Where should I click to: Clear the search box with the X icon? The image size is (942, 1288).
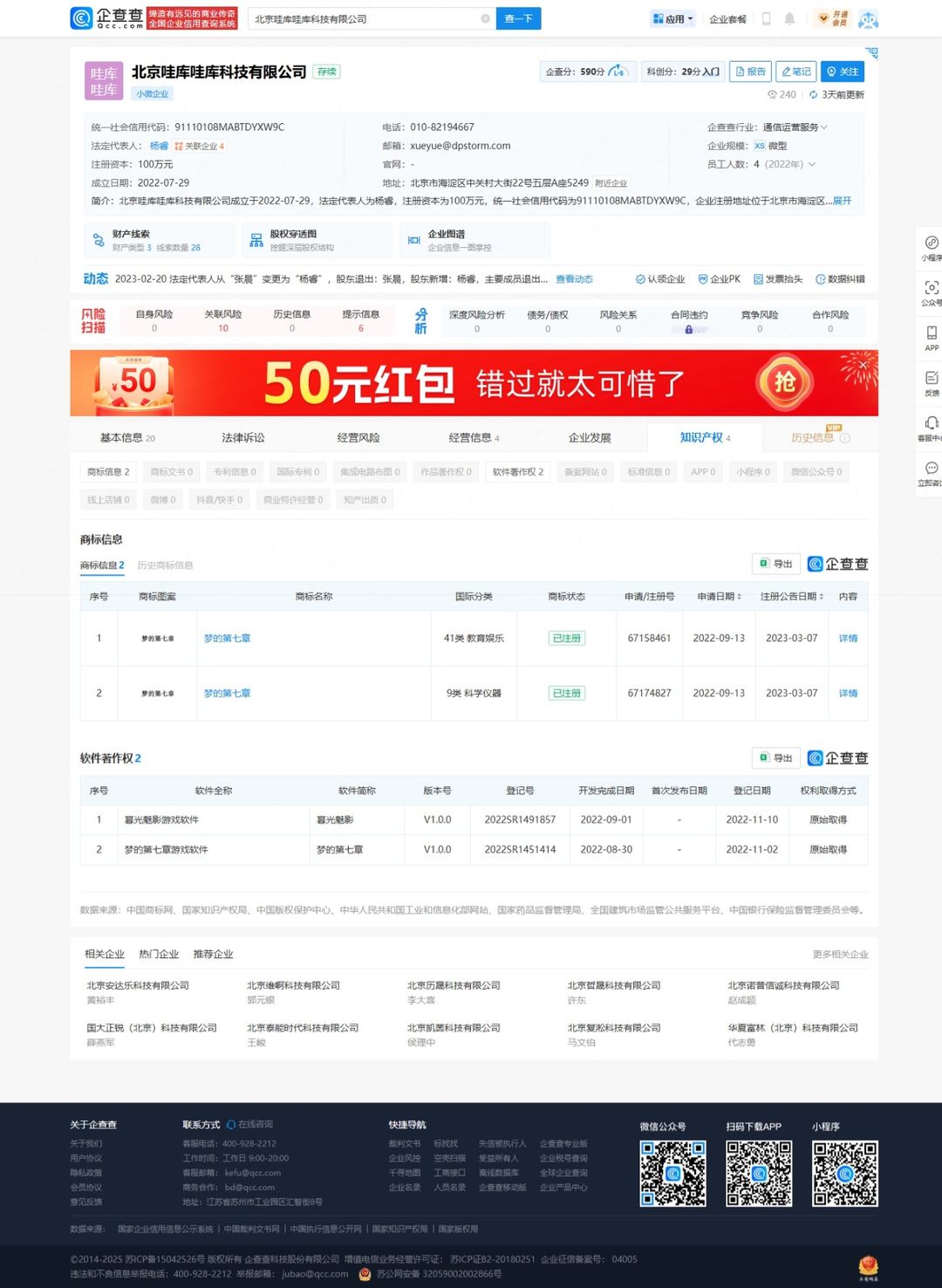[x=485, y=18]
